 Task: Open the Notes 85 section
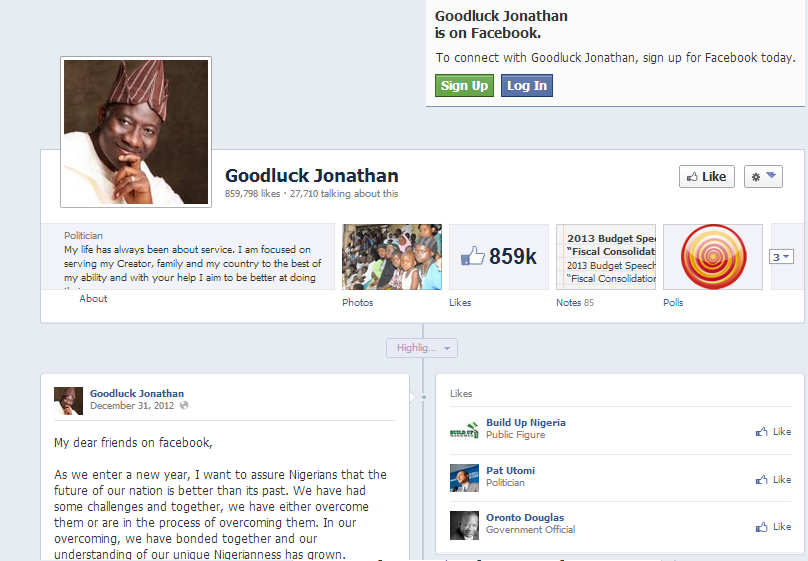575,302
